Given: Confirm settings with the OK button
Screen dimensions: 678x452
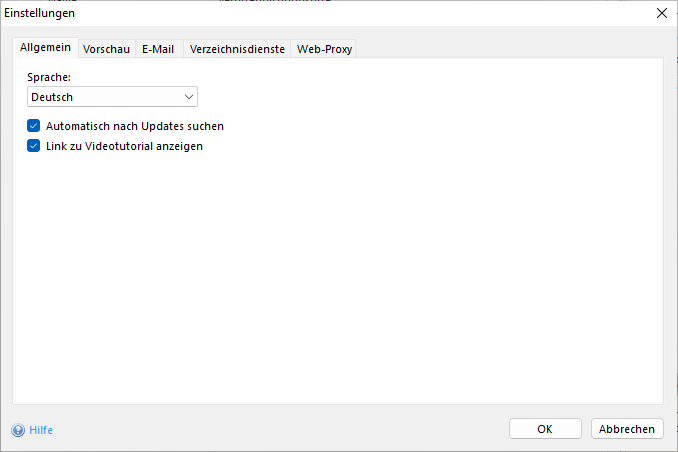Looking at the screenshot, I should point(545,429).
